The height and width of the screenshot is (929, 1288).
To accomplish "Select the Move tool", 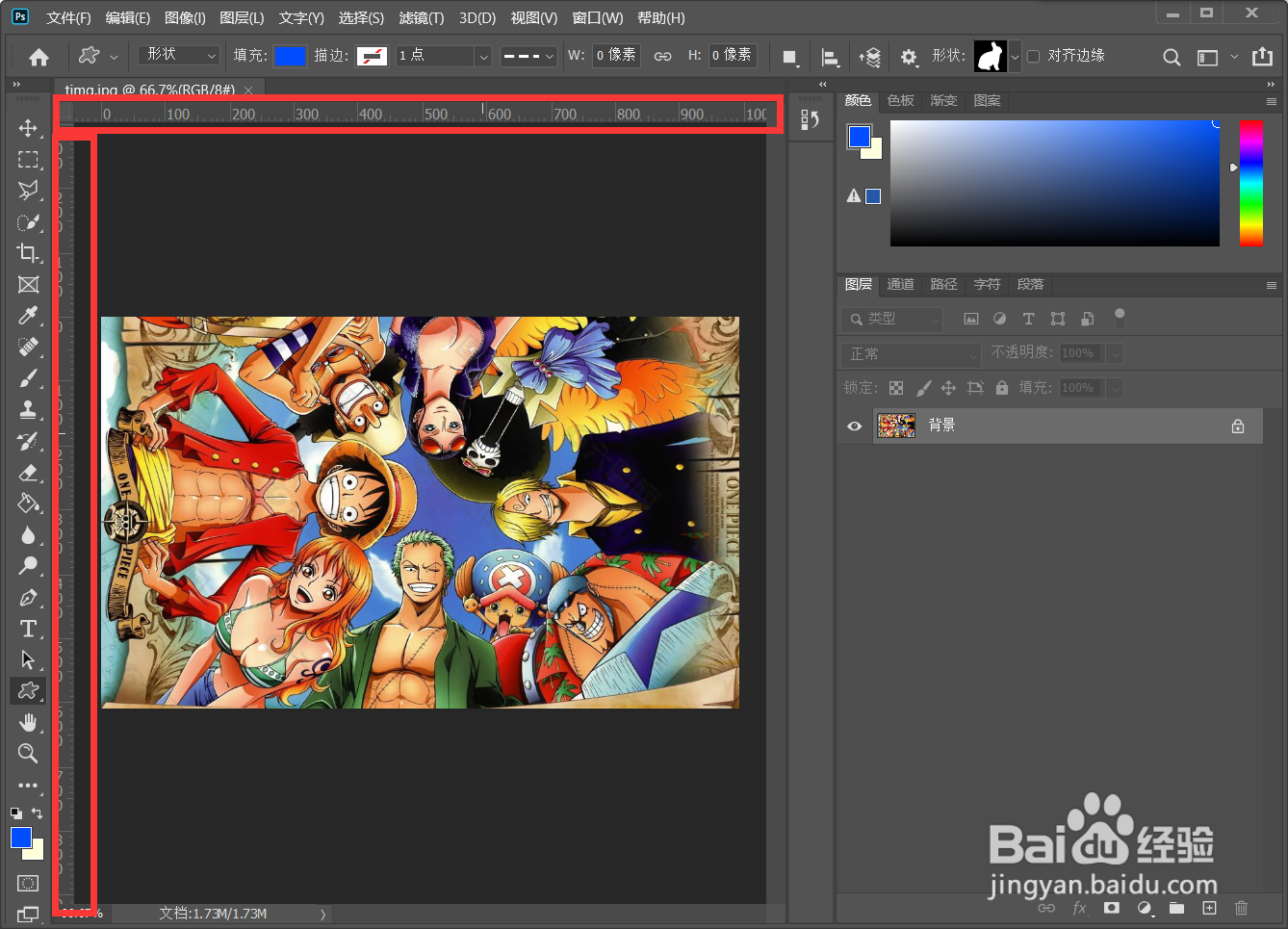I will (x=28, y=128).
